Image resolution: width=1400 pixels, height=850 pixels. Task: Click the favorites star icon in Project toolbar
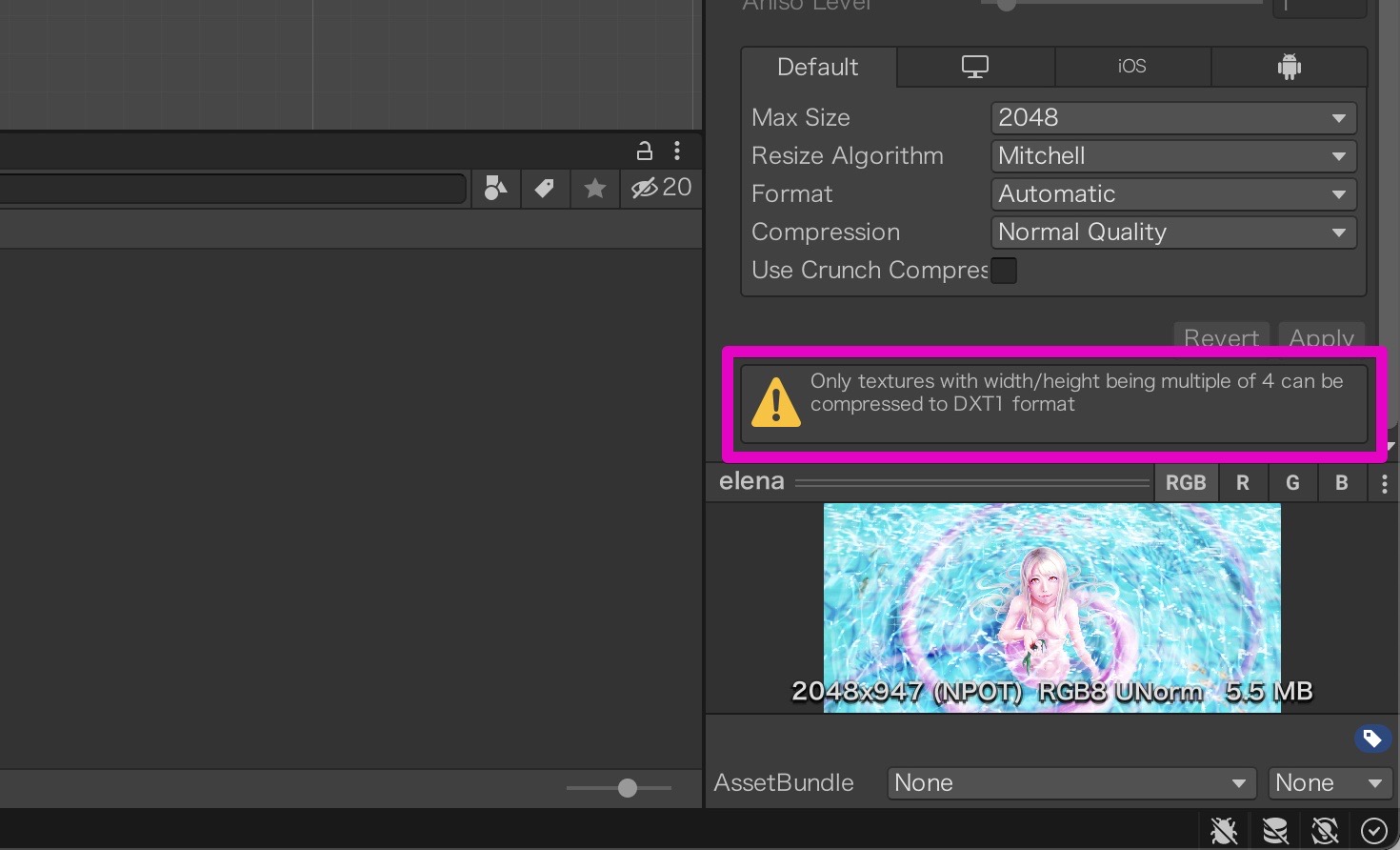point(594,188)
